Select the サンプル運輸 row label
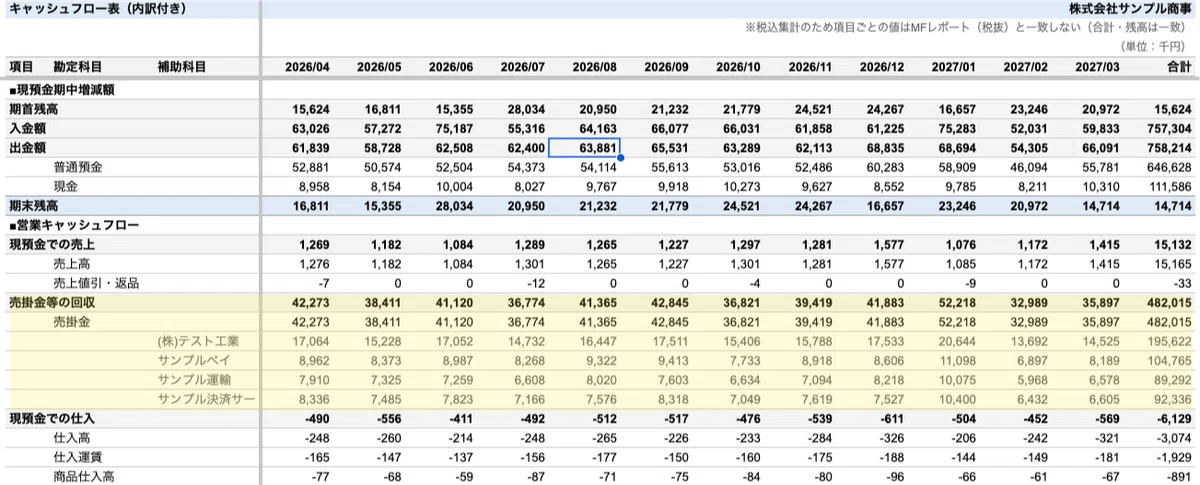 point(194,380)
